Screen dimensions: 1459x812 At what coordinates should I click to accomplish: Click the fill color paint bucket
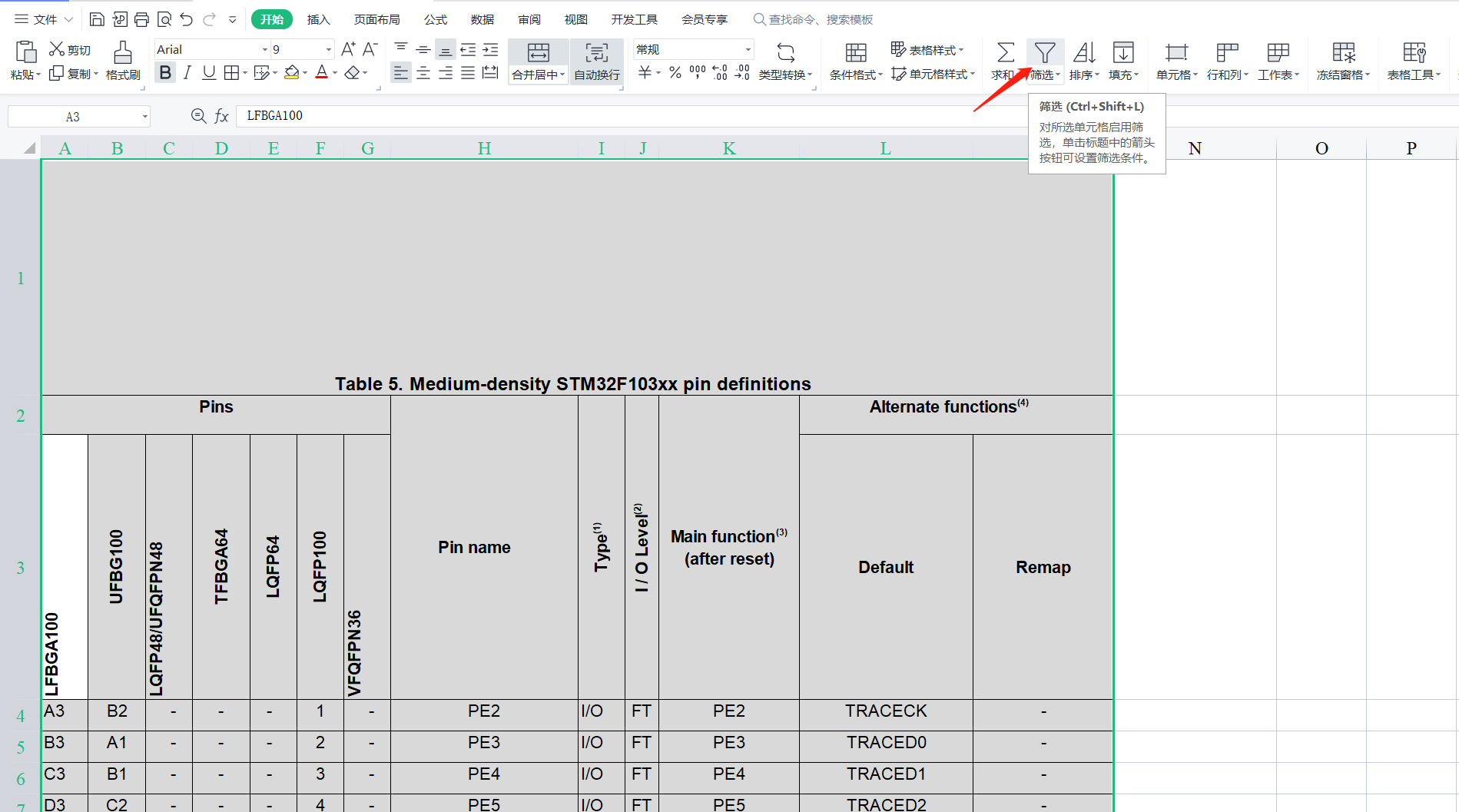[x=292, y=72]
